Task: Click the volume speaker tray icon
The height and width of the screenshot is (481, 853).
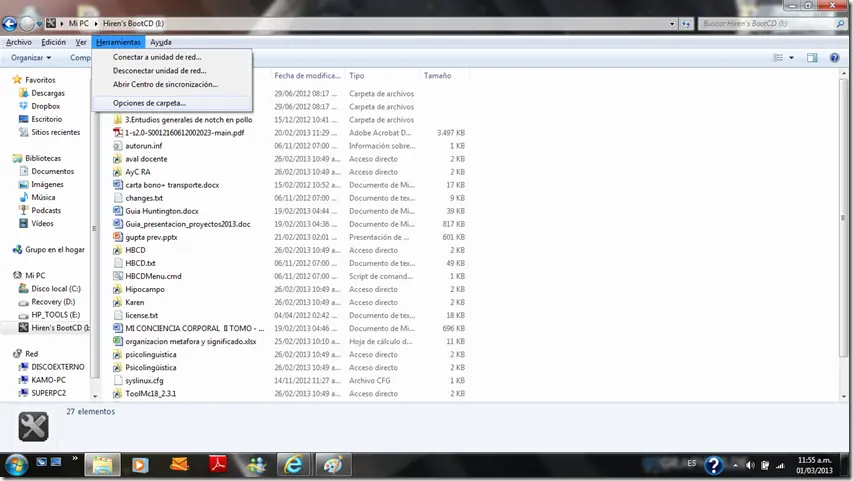Action: (750, 465)
